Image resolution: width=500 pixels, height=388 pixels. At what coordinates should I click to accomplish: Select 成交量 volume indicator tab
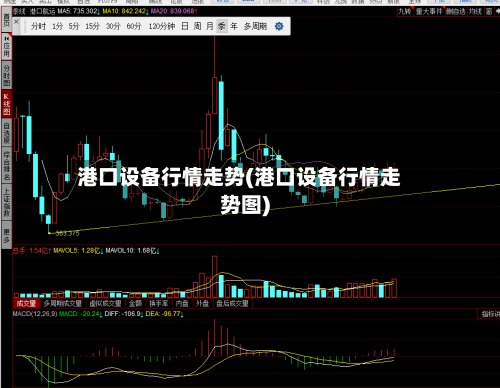click(26, 303)
